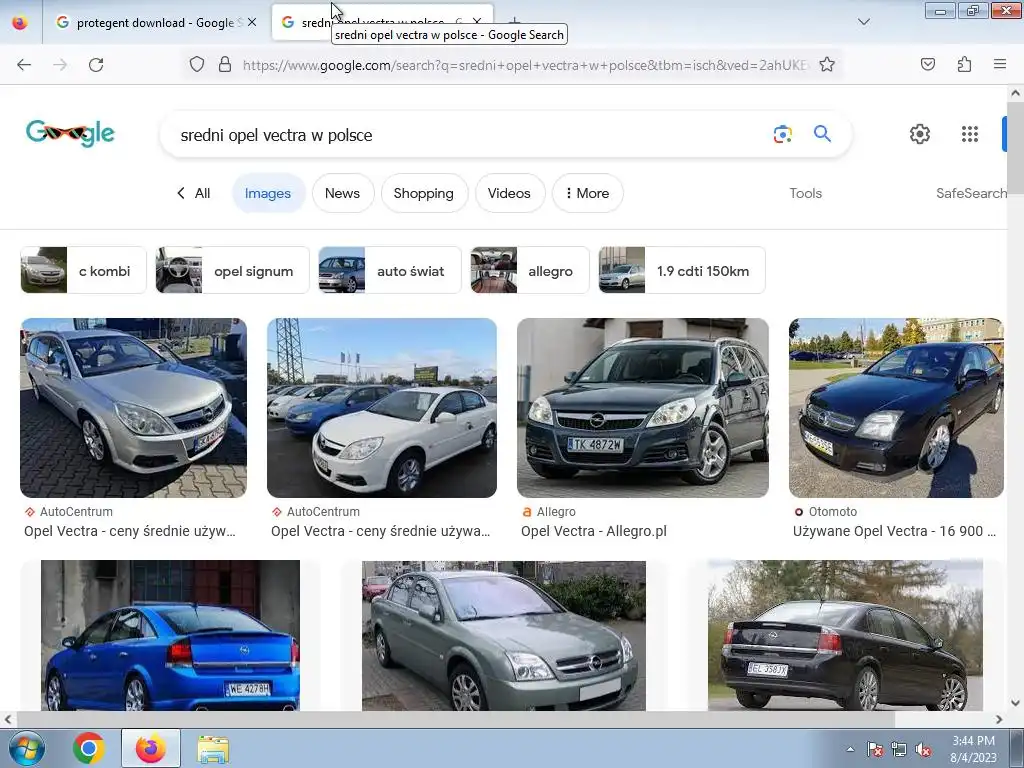Select the Images tab
Viewport: 1024px width, 768px height.
pyautogui.click(x=268, y=193)
